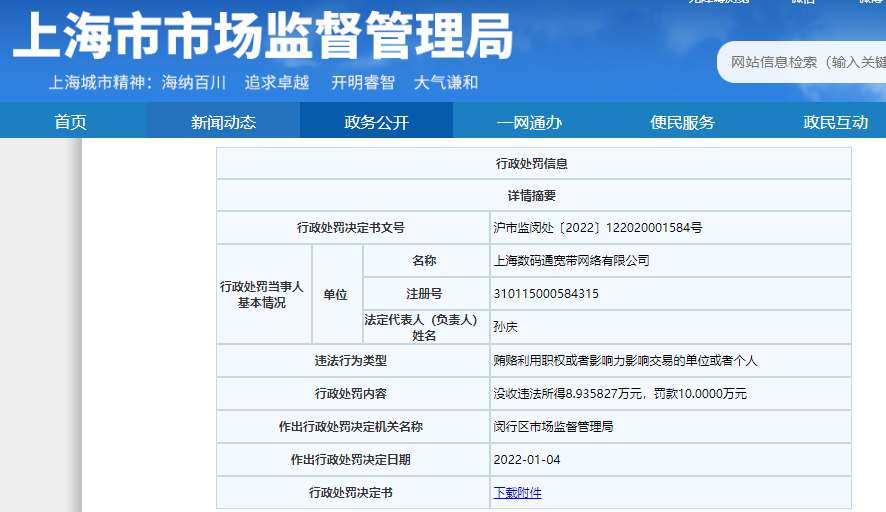
Task: Click the 行政处罚决定书 label cell
Action: pyautogui.click(x=353, y=493)
